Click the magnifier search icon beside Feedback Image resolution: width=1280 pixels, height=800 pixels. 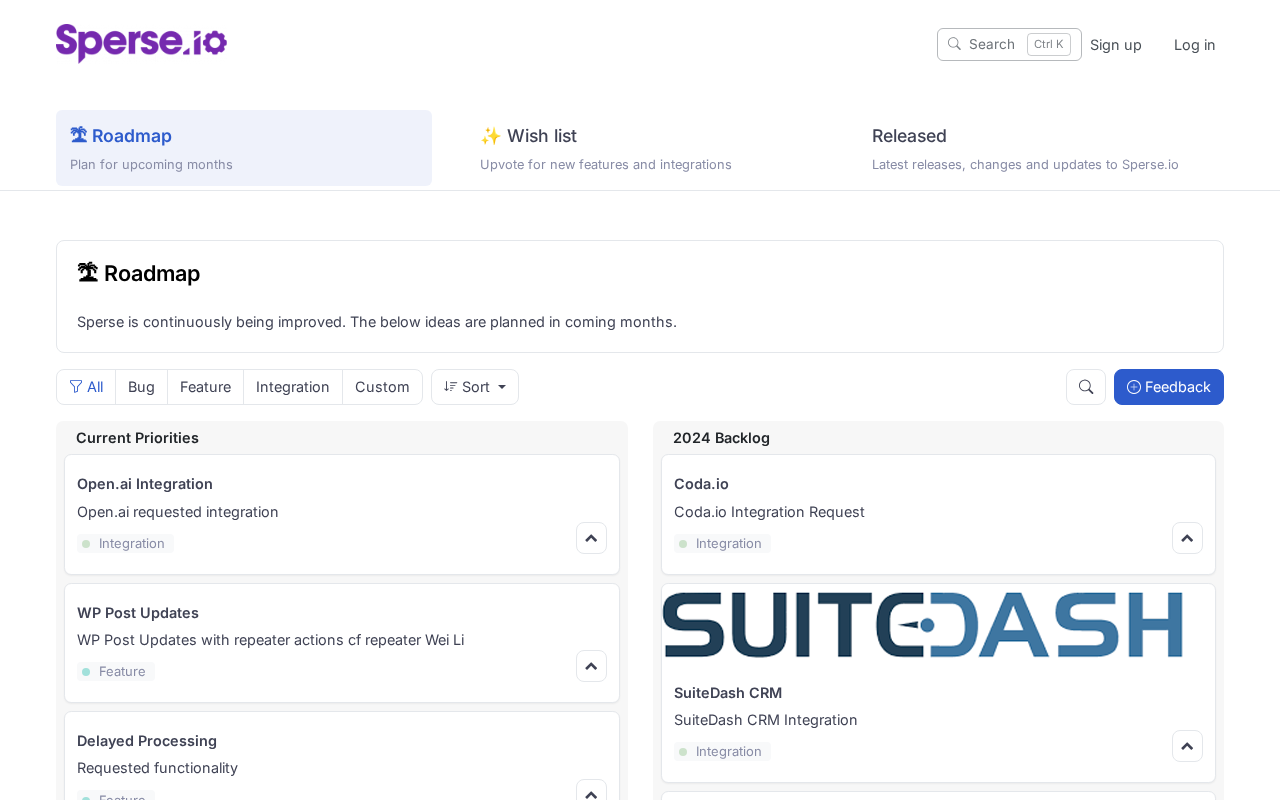point(1085,387)
